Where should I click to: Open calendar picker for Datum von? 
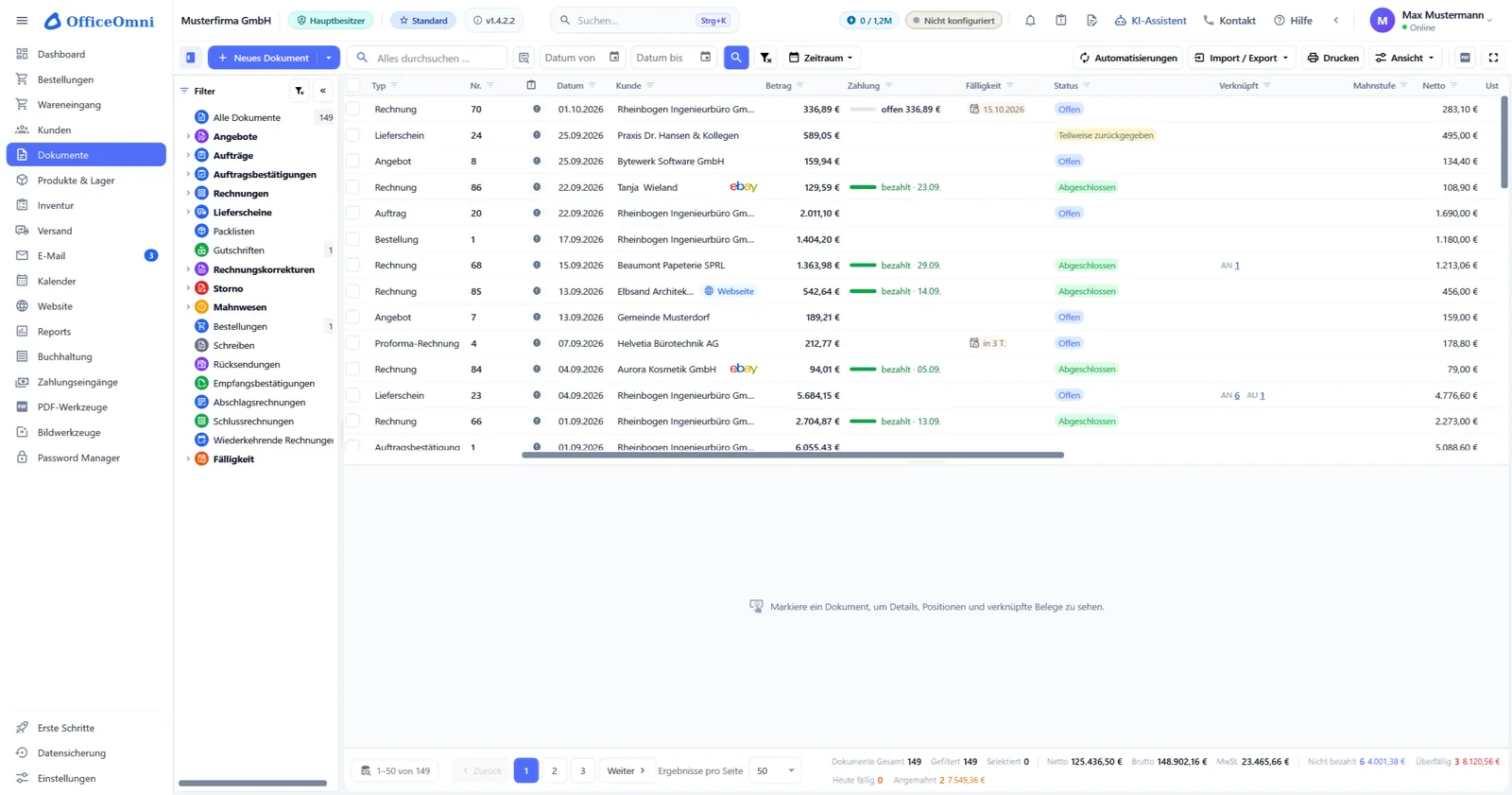[x=614, y=58]
